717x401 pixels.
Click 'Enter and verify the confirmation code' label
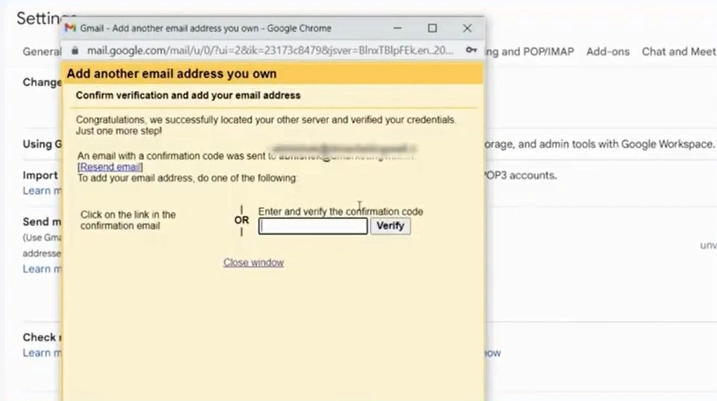click(341, 212)
